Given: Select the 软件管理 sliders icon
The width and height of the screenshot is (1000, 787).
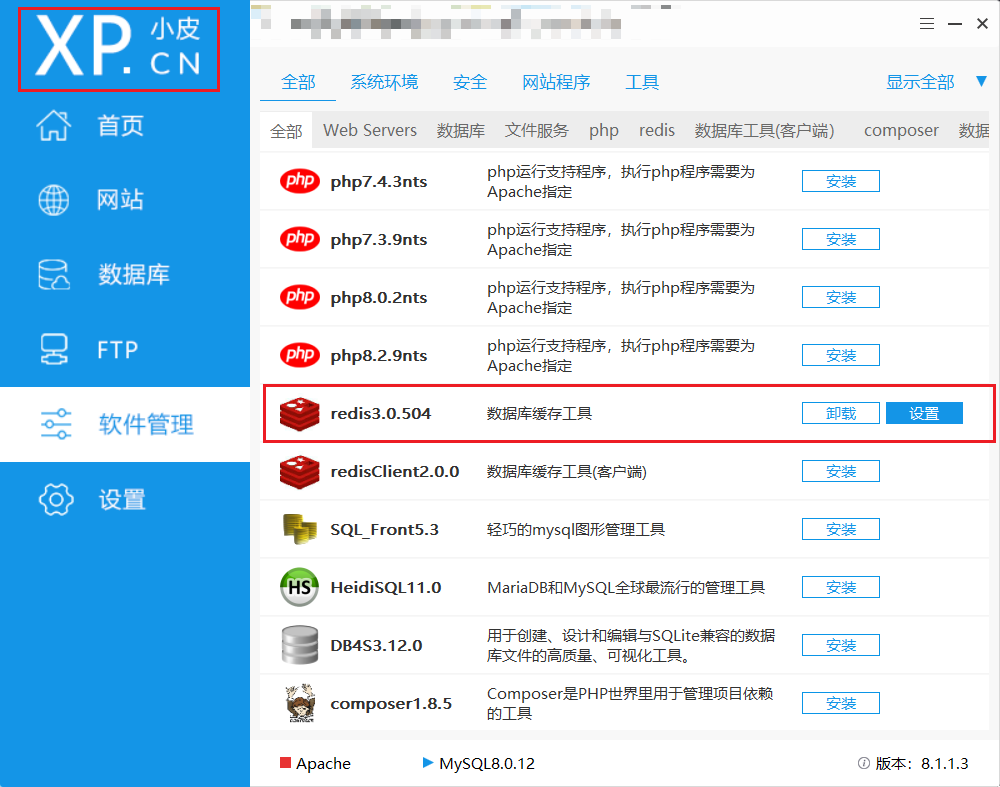Looking at the screenshot, I should click(56, 424).
